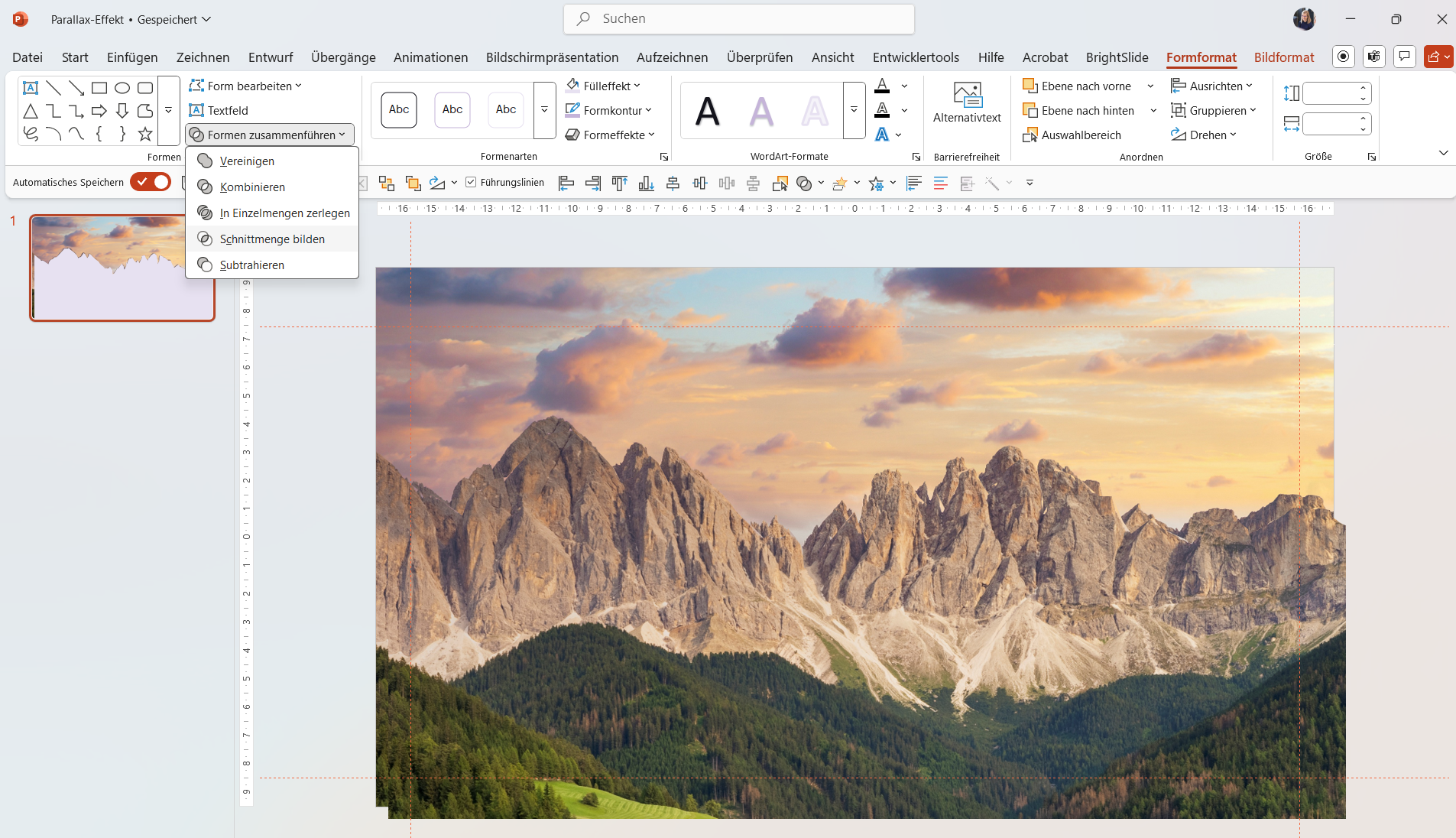Click the align middle vertically icon in quick toolbar
Screen dimensions: 1456x838
coord(700,183)
